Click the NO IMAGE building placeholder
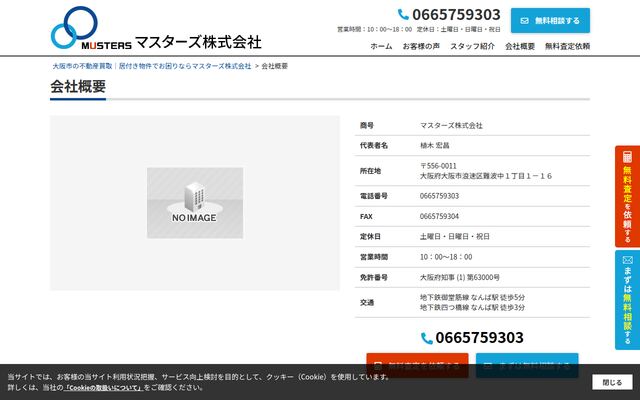 [195, 203]
